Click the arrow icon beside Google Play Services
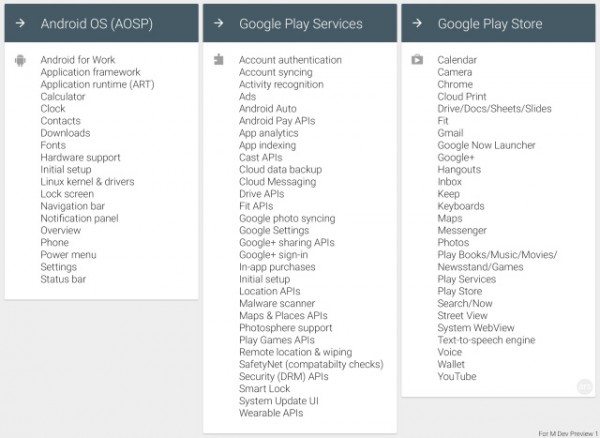 click(x=220, y=23)
